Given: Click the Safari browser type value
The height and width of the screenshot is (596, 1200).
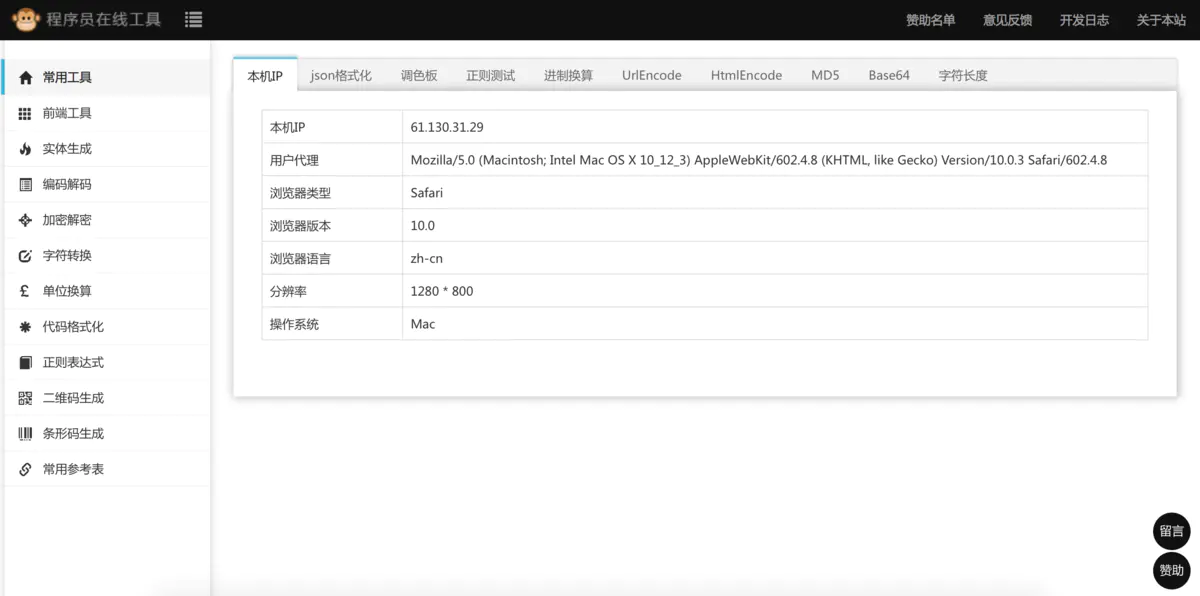Looking at the screenshot, I should click(x=427, y=193).
